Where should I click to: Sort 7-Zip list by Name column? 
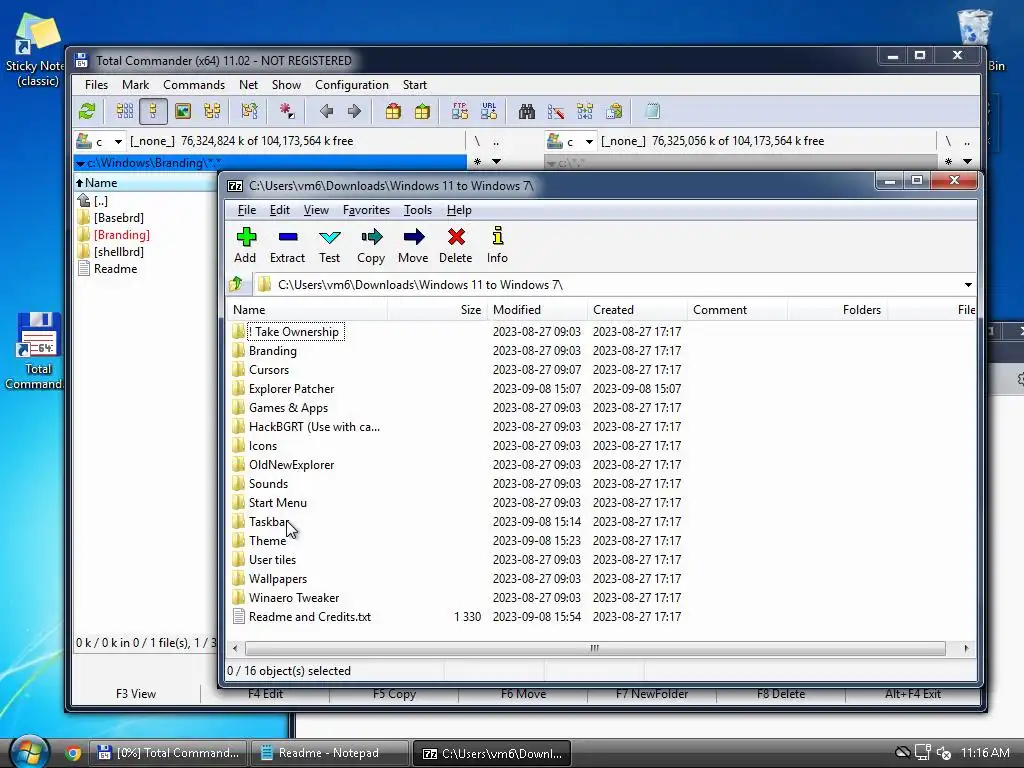pyautogui.click(x=307, y=310)
